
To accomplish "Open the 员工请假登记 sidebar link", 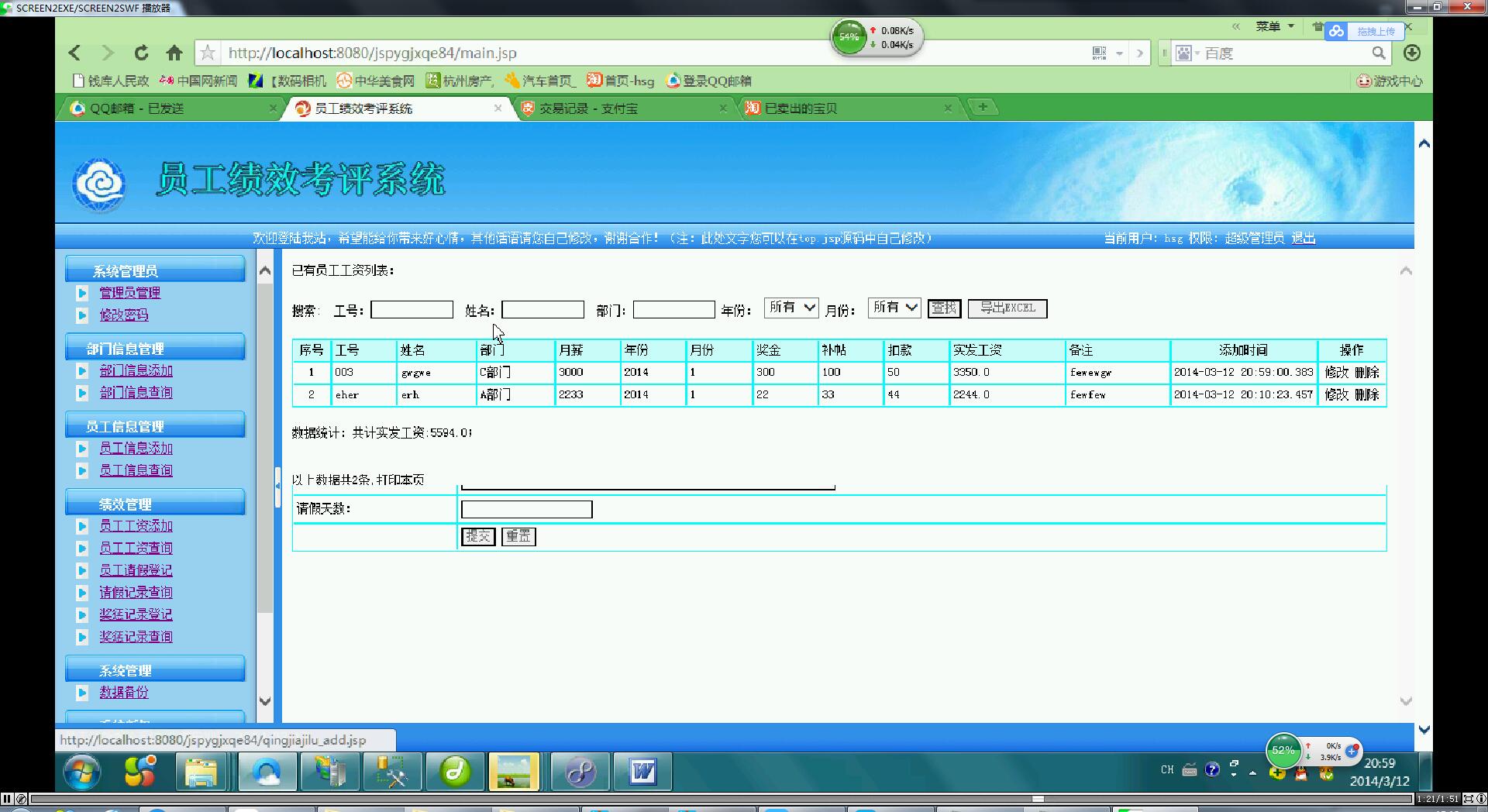I will tap(136, 570).
